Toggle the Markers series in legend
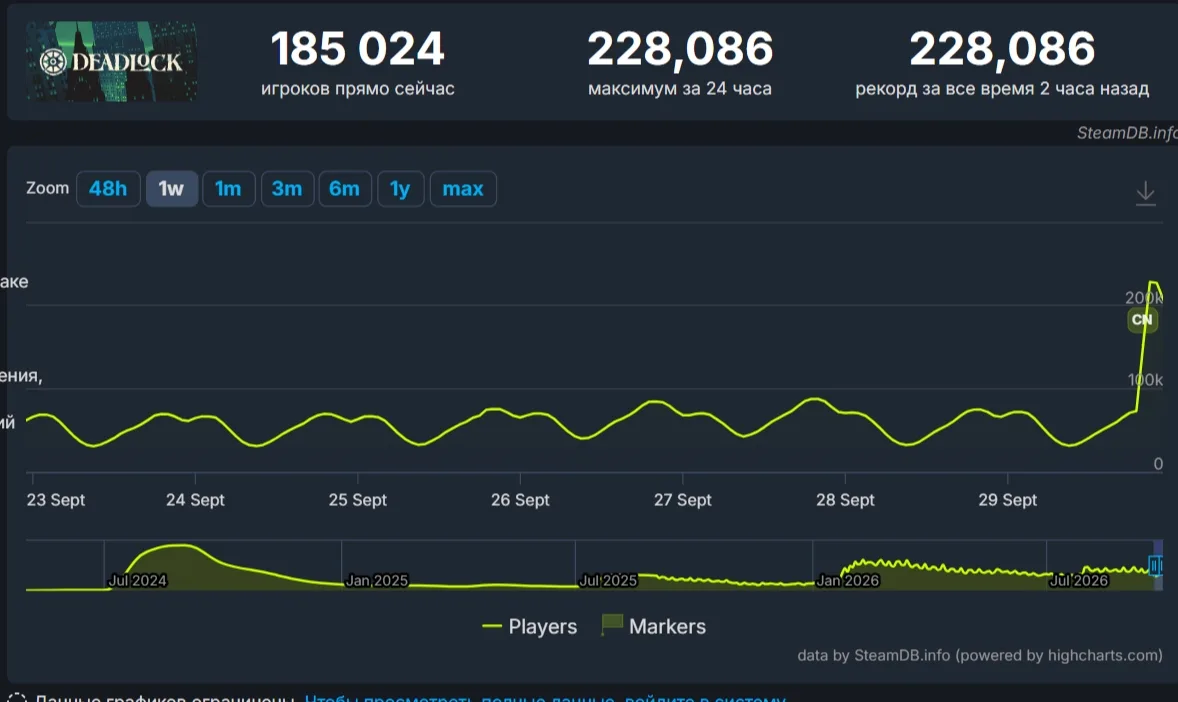Screen dimensions: 1178x702 point(654,625)
